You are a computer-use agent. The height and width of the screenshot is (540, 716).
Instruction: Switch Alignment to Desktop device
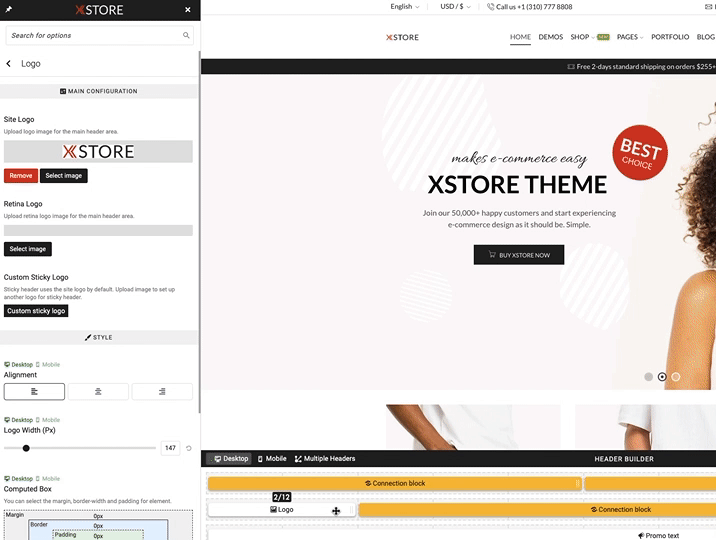(x=18, y=365)
